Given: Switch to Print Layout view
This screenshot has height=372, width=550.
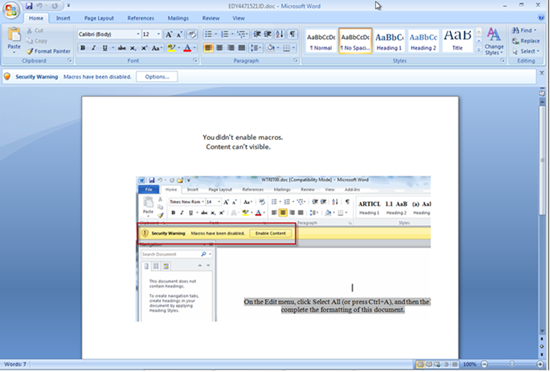Looking at the screenshot, I should pyautogui.click(x=420, y=365).
